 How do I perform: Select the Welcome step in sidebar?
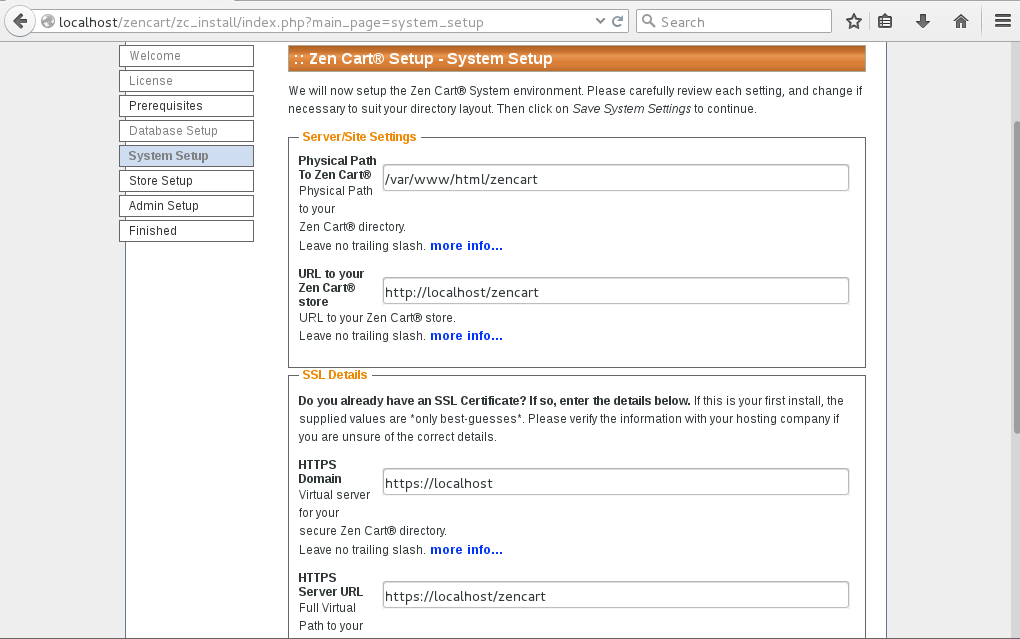click(x=187, y=56)
